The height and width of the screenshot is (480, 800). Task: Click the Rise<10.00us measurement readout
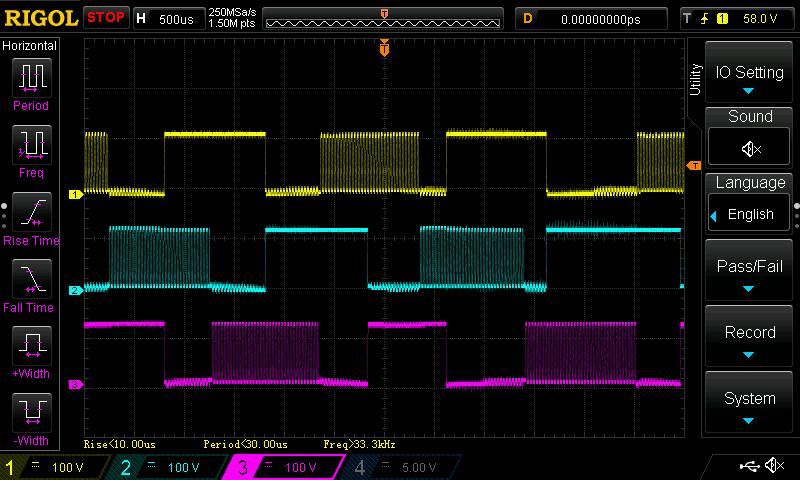pyautogui.click(x=119, y=444)
